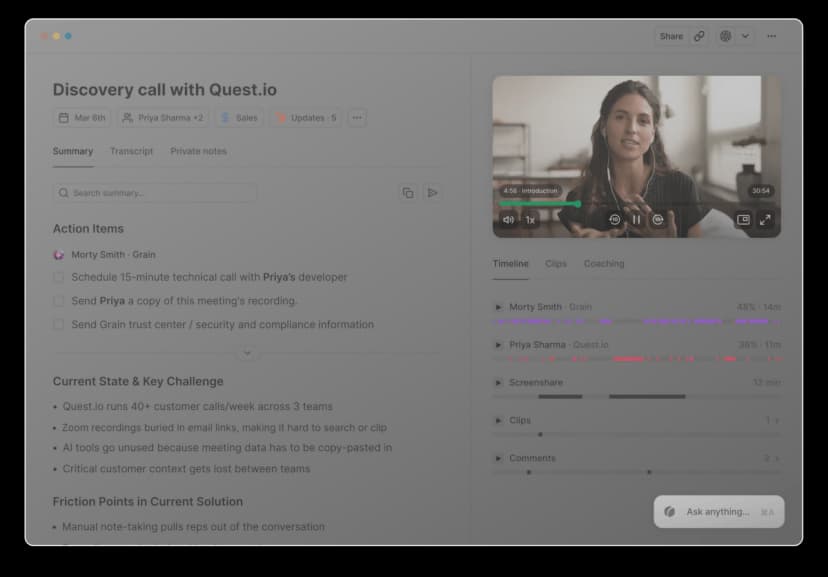Check 'Send Grain trust center' action item
The width and height of the screenshot is (828, 577).
[59, 325]
